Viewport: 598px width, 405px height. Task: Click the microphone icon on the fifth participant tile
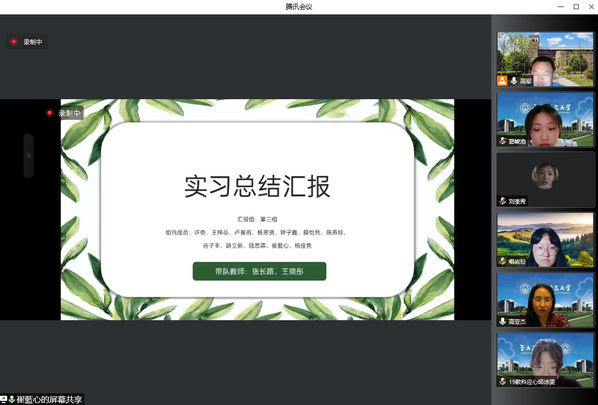point(503,321)
